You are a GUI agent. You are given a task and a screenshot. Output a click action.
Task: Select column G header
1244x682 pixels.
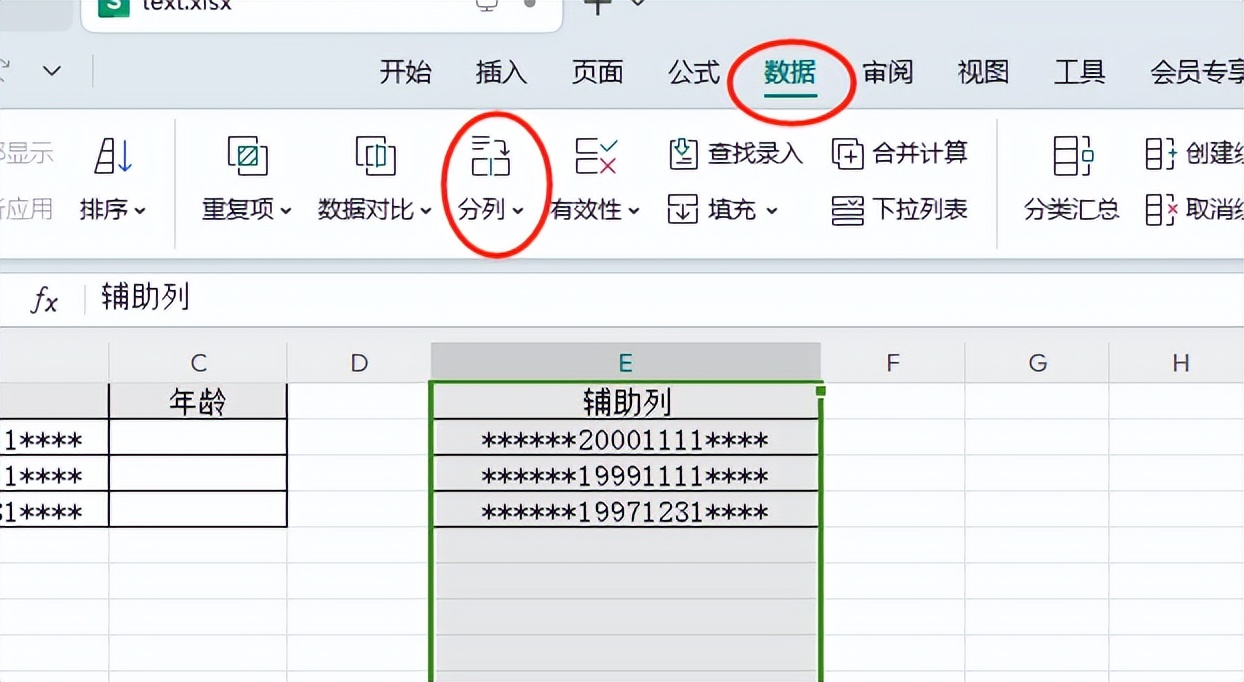coord(1037,363)
